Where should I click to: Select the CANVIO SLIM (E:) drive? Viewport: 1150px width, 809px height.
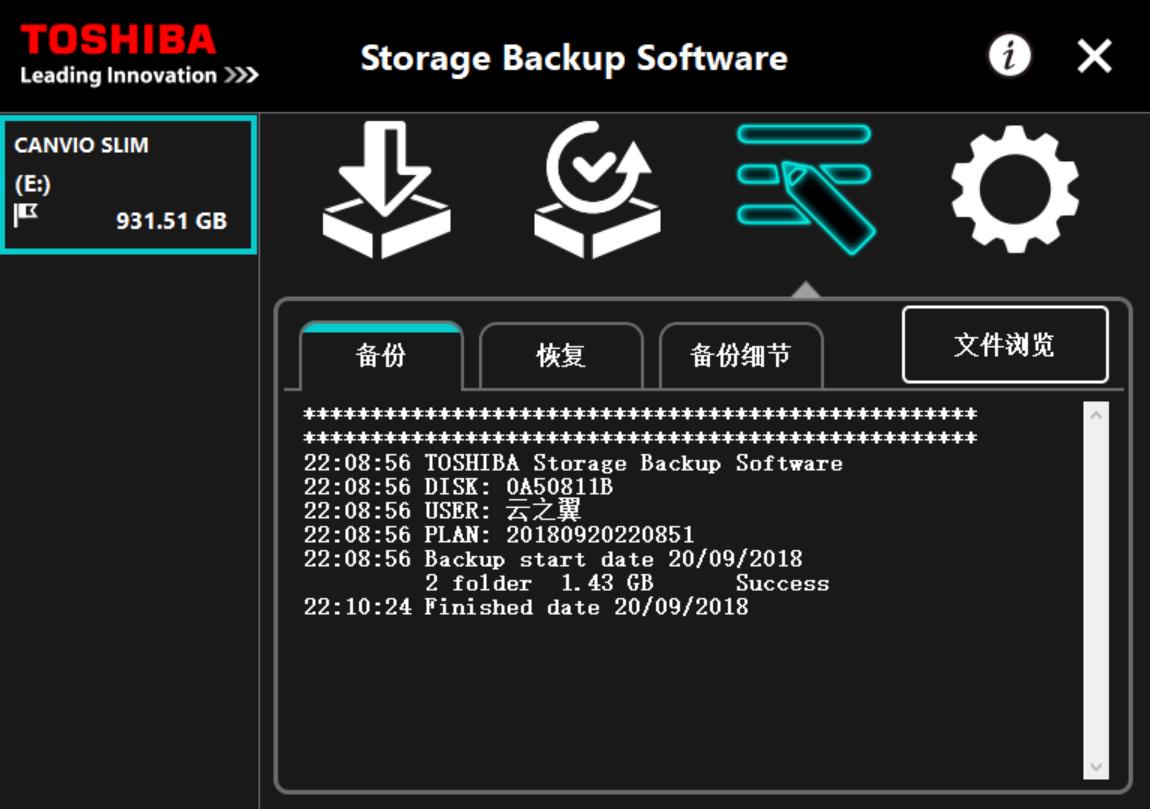coord(129,184)
